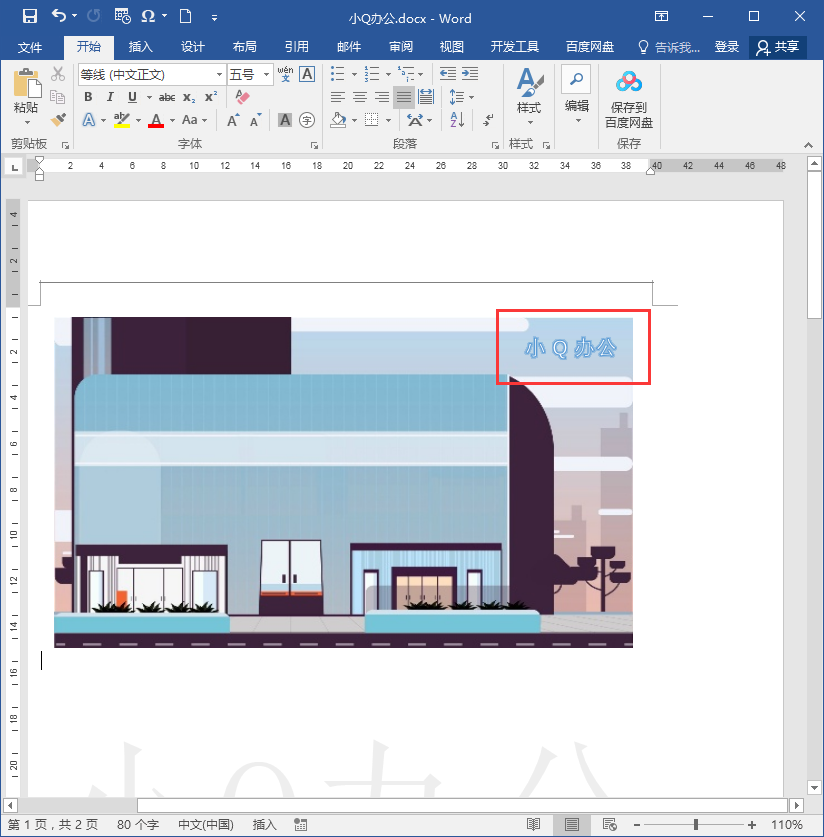Open Change Case Aa dropdown
Image resolution: width=824 pixels, height=837 pixels.
[x=194, y=120]
